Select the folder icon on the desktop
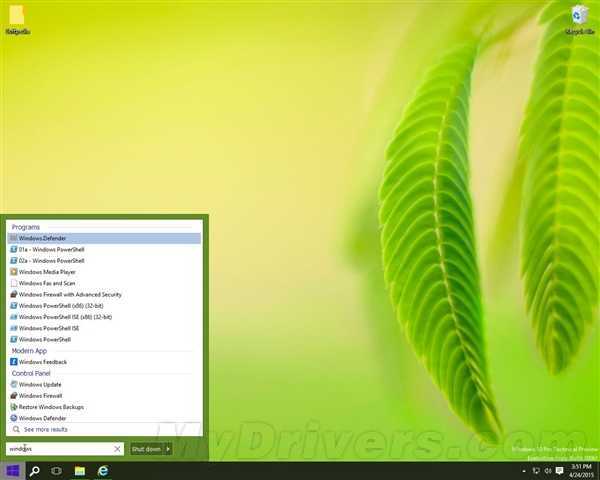Viewport: 600px width, 480px height. (x=18, y=20)
